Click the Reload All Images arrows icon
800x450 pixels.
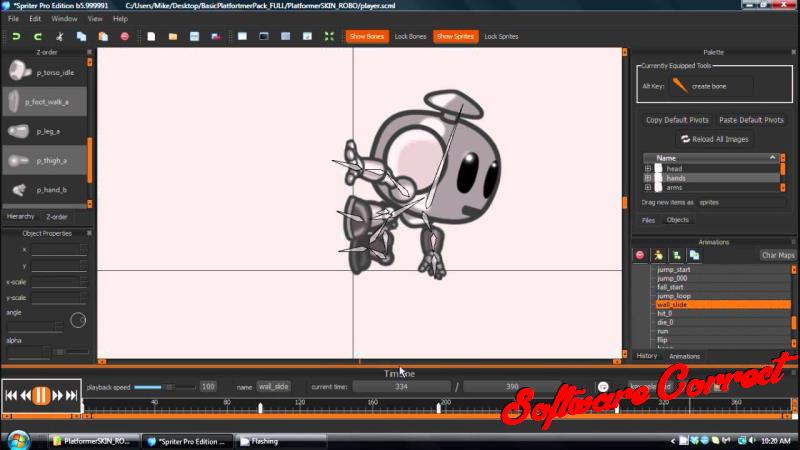pos(685,139)
